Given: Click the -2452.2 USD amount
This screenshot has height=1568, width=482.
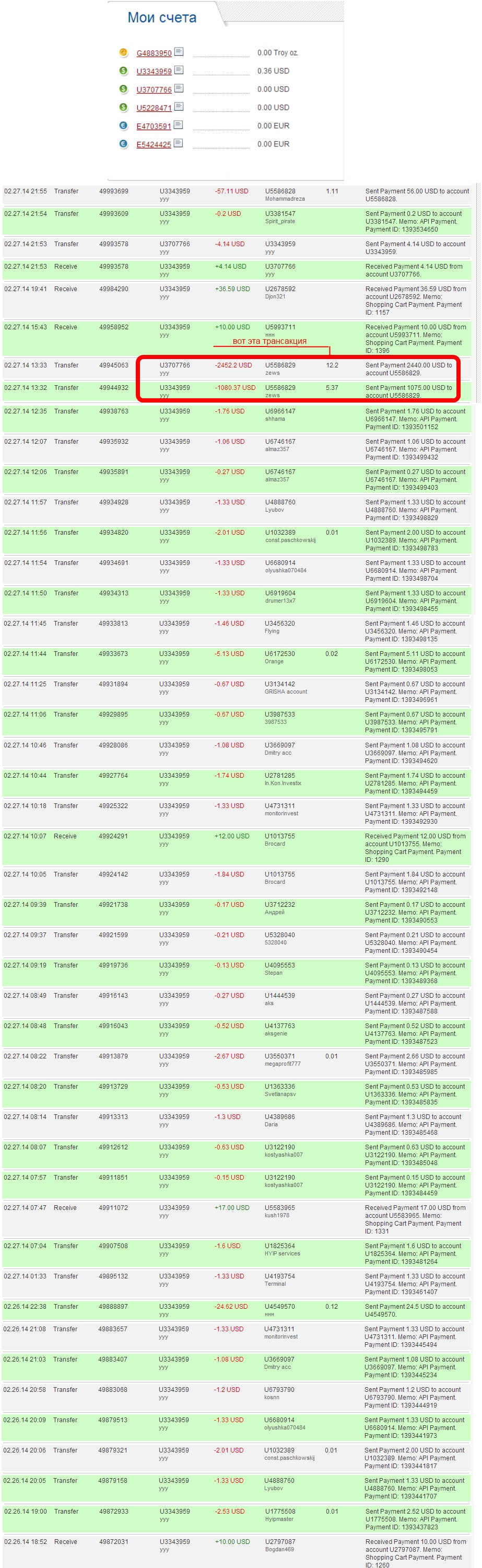Looking at the screenshot, I should click(x=233, y=366).
